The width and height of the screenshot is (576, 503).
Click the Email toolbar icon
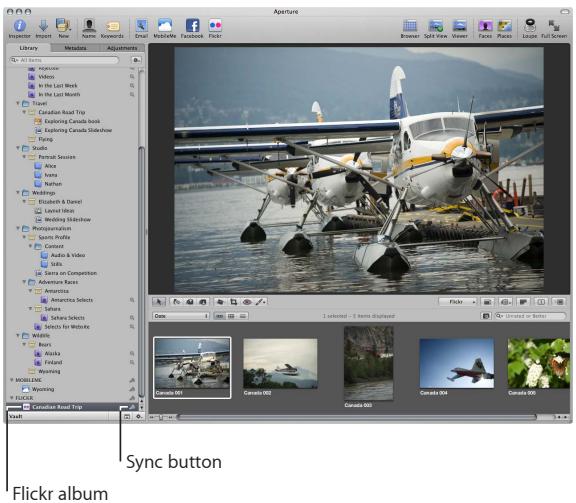[141, 26]
